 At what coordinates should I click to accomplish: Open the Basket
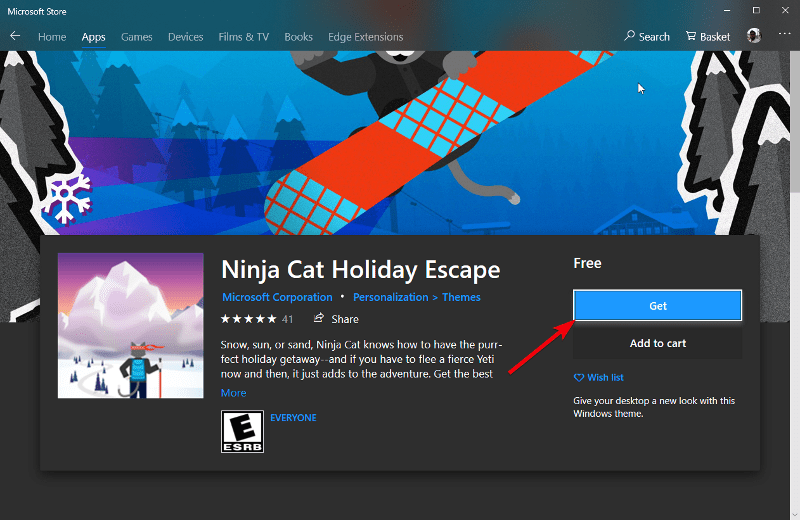[x=707, y=37]
